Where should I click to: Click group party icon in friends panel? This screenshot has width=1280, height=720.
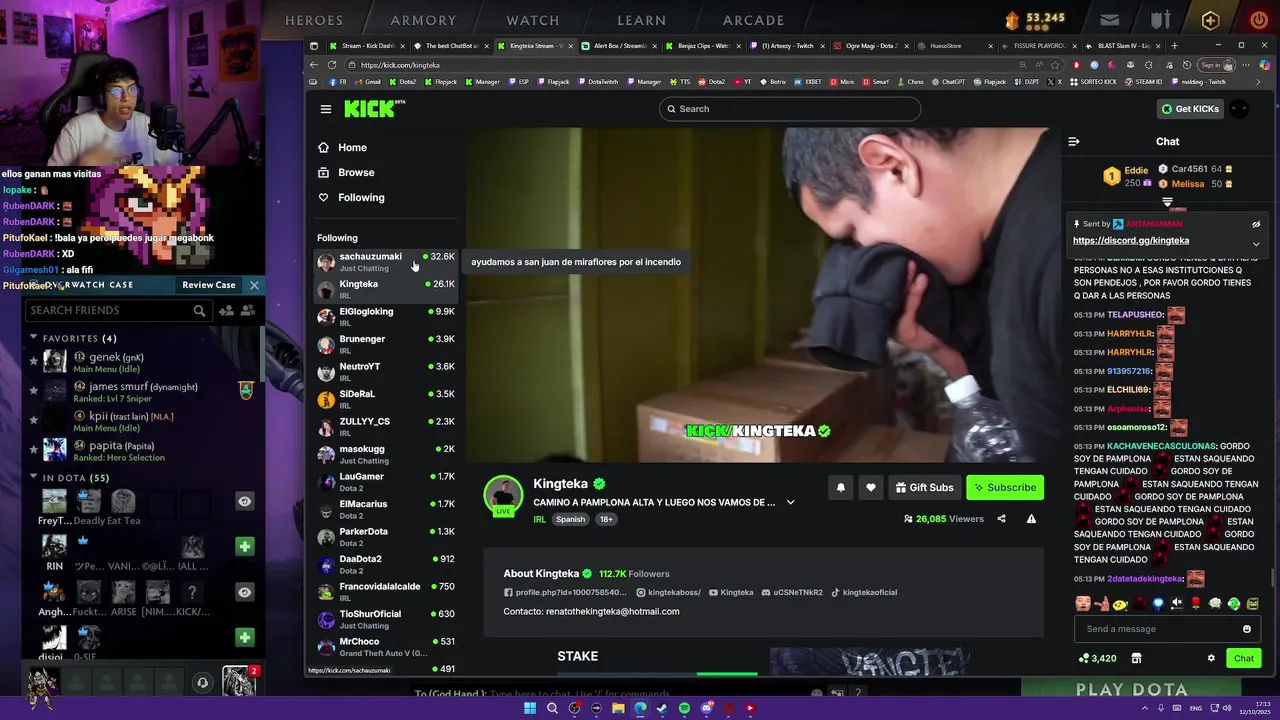[248, 311]
